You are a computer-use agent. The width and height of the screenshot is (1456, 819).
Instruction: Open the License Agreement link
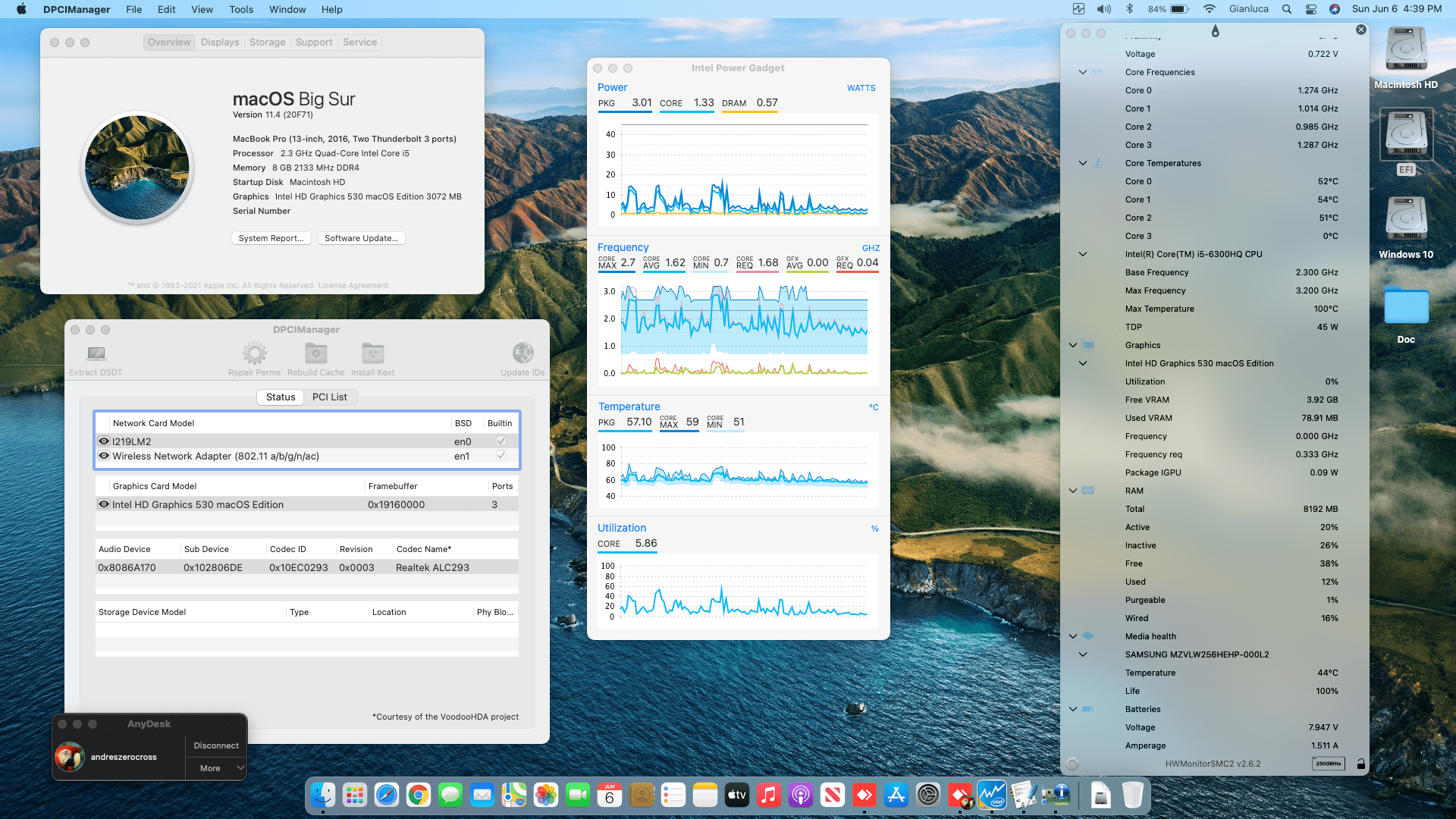click(x=353, y=286)
